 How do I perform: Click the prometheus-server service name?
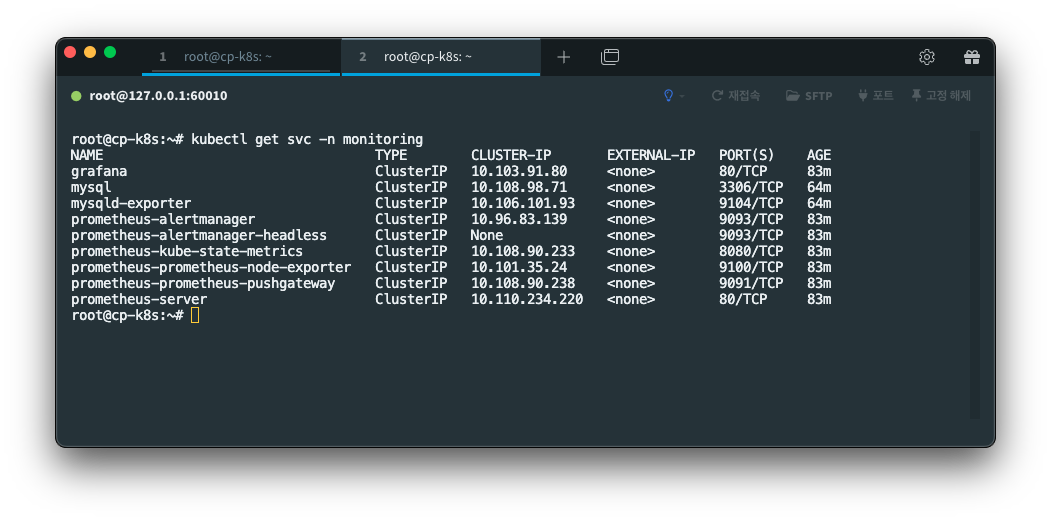pyautogui.click(x=139, y=300)
